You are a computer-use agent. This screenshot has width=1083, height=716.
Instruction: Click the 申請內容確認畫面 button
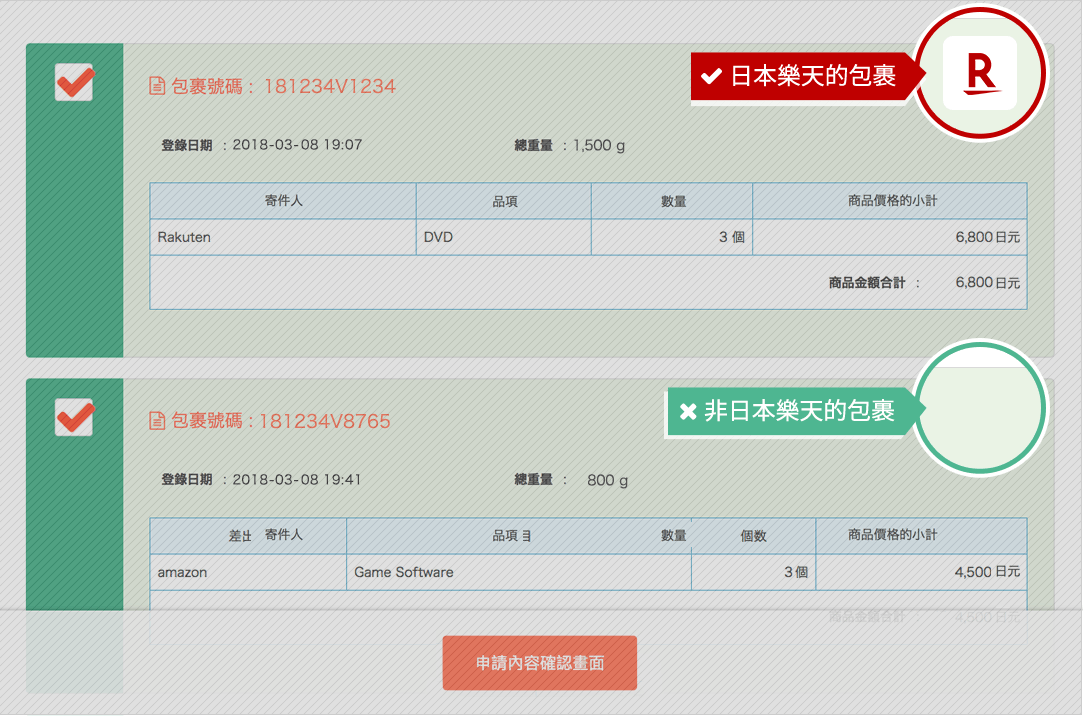pyautogui.click(x=539, y=663)
